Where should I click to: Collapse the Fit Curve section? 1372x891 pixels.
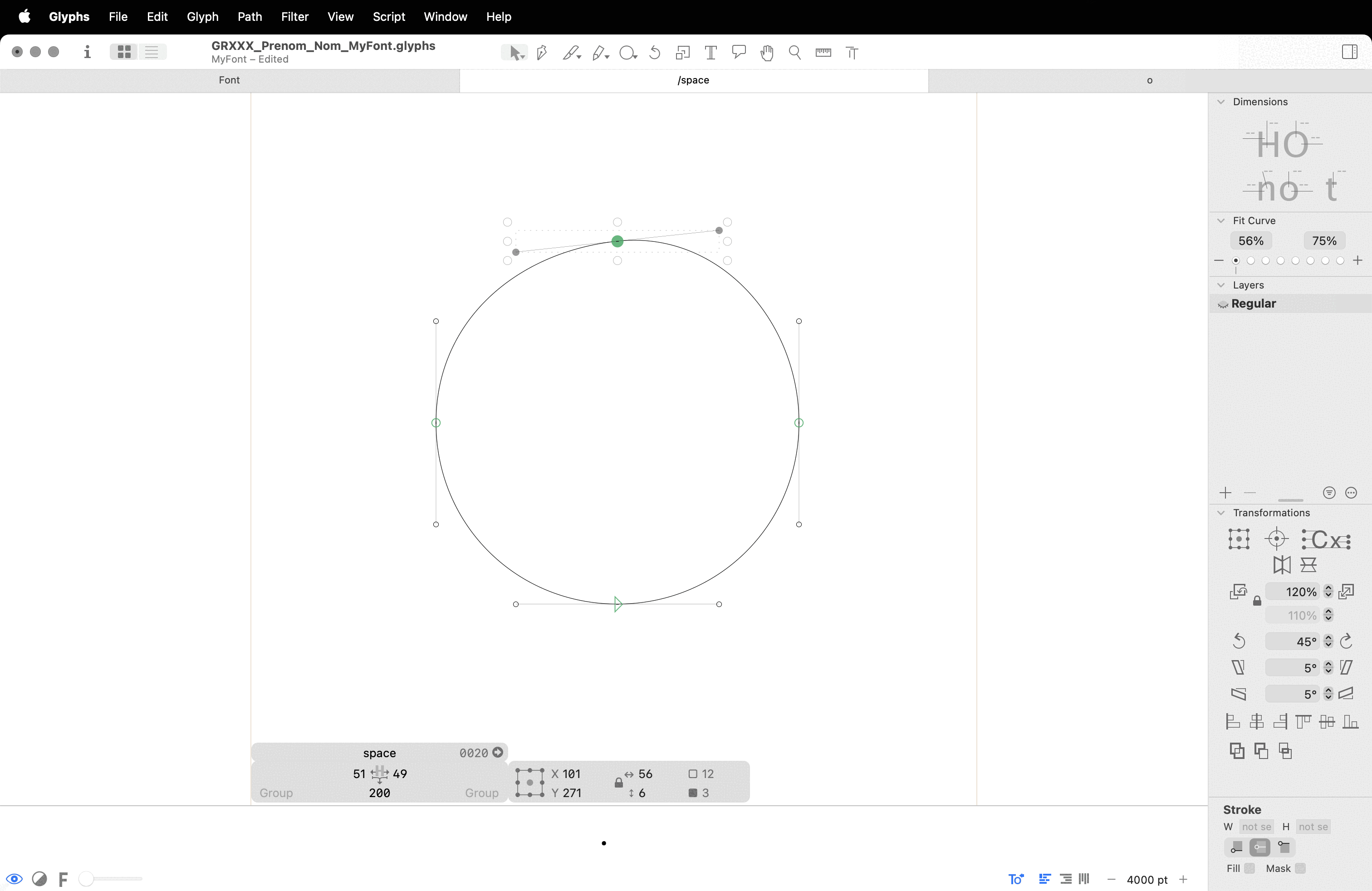[x=1220, y=221]
